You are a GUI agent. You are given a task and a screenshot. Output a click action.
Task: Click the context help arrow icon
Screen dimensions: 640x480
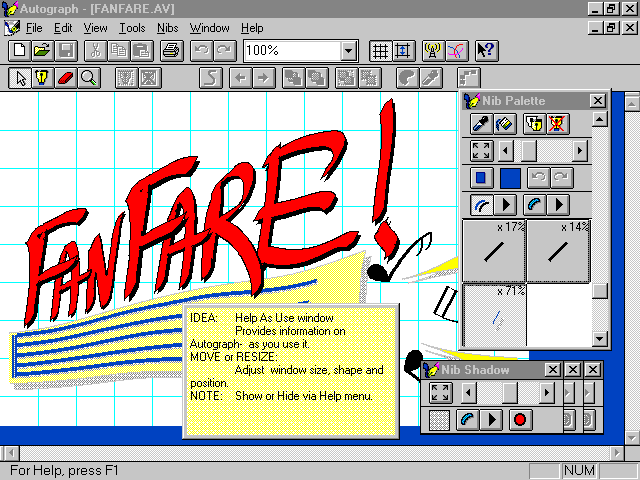tap(486, 50)
